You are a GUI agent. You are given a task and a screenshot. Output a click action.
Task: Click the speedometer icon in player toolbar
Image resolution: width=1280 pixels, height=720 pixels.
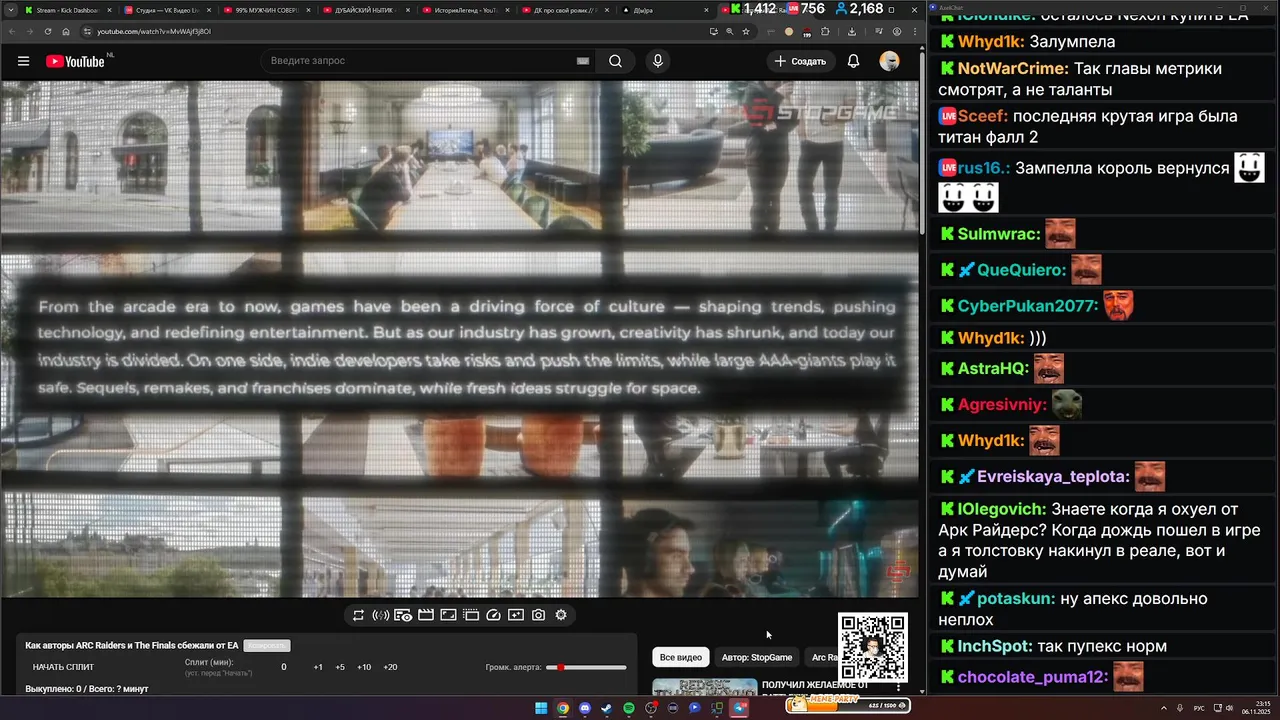click(492, 615)
